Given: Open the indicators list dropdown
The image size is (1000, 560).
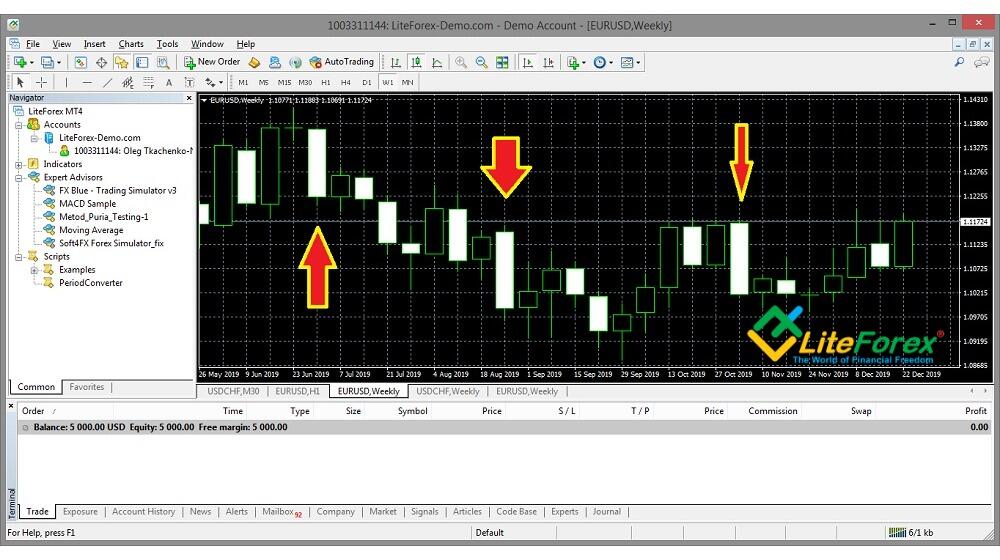Looking at the screenshot, I should pos(576,62).
